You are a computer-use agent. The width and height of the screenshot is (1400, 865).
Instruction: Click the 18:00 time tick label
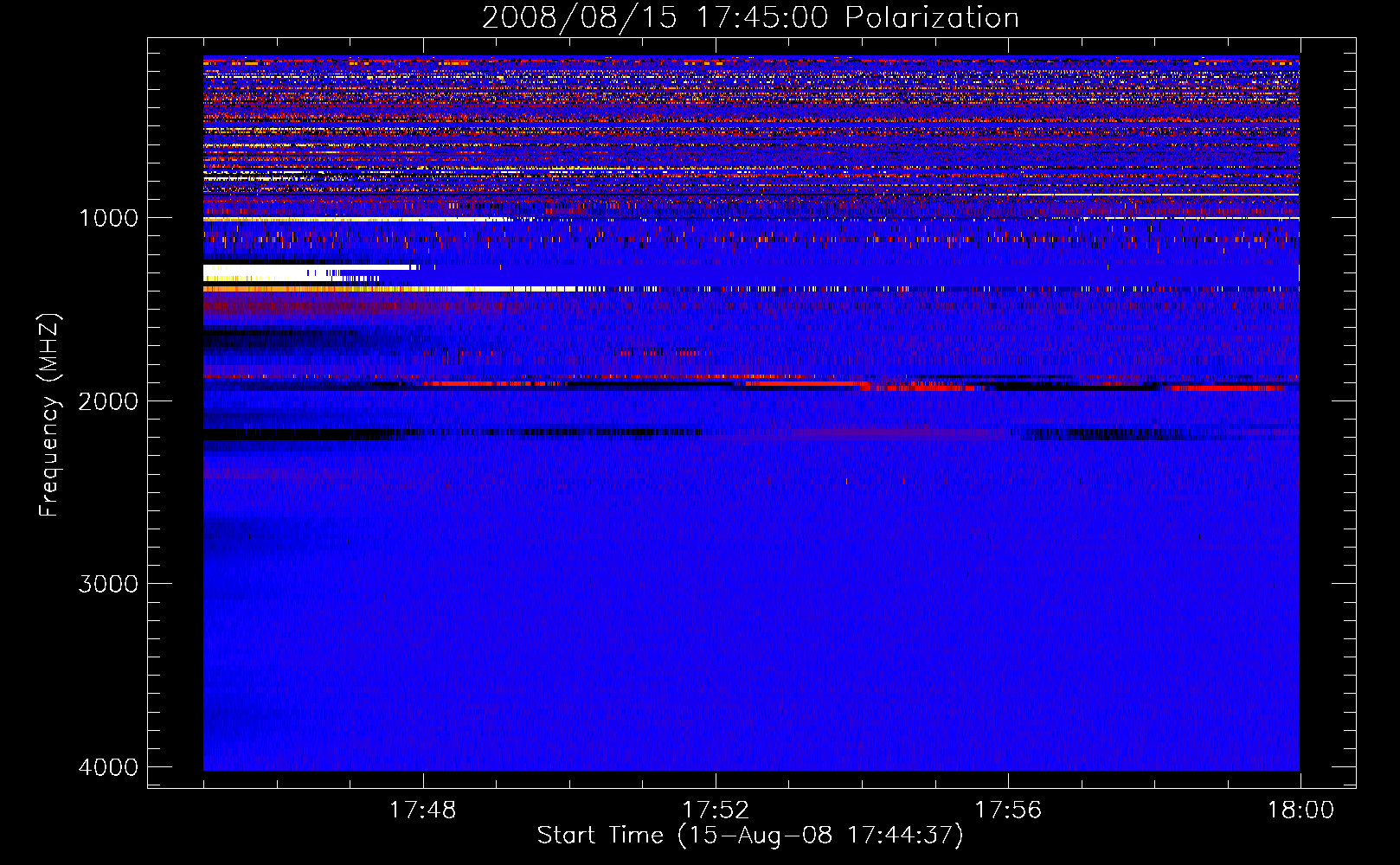(x=1300, y=811)
